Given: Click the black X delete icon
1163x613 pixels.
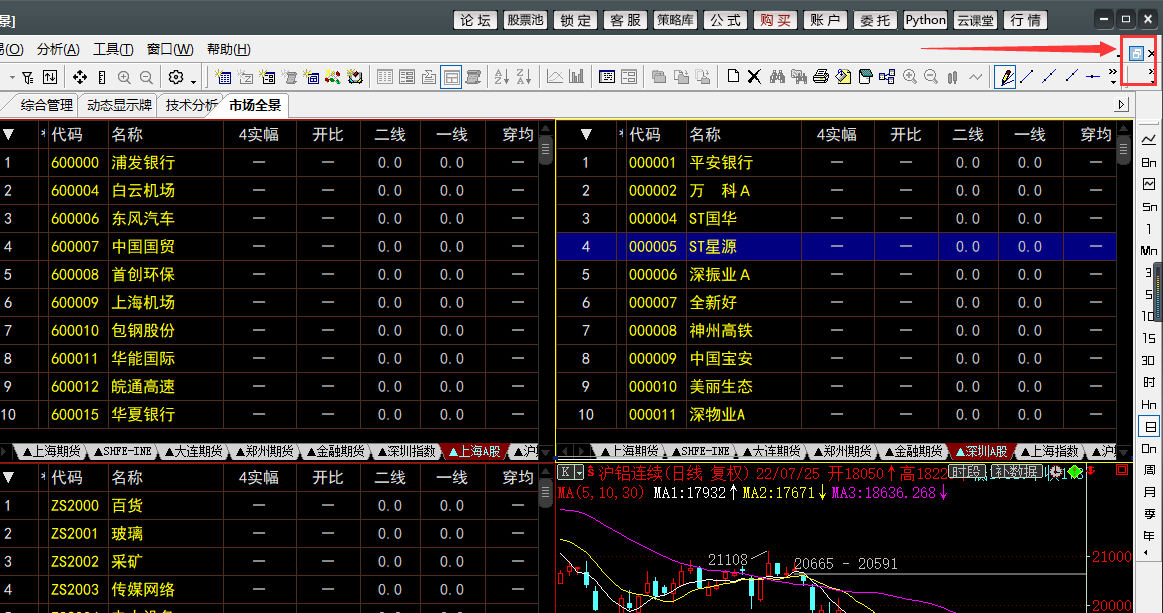Looking at the screenshot, I should click(x=754, y=76).
